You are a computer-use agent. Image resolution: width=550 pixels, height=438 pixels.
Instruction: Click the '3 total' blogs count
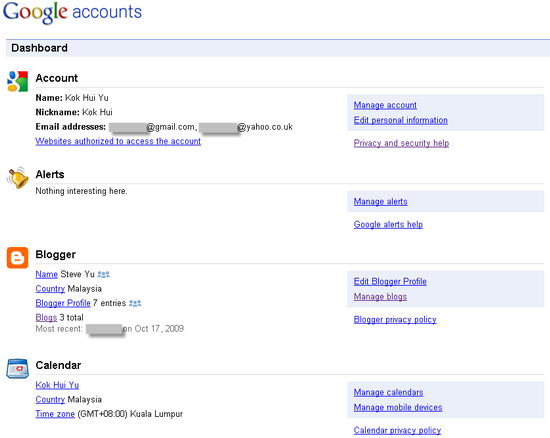pos(72,318)
